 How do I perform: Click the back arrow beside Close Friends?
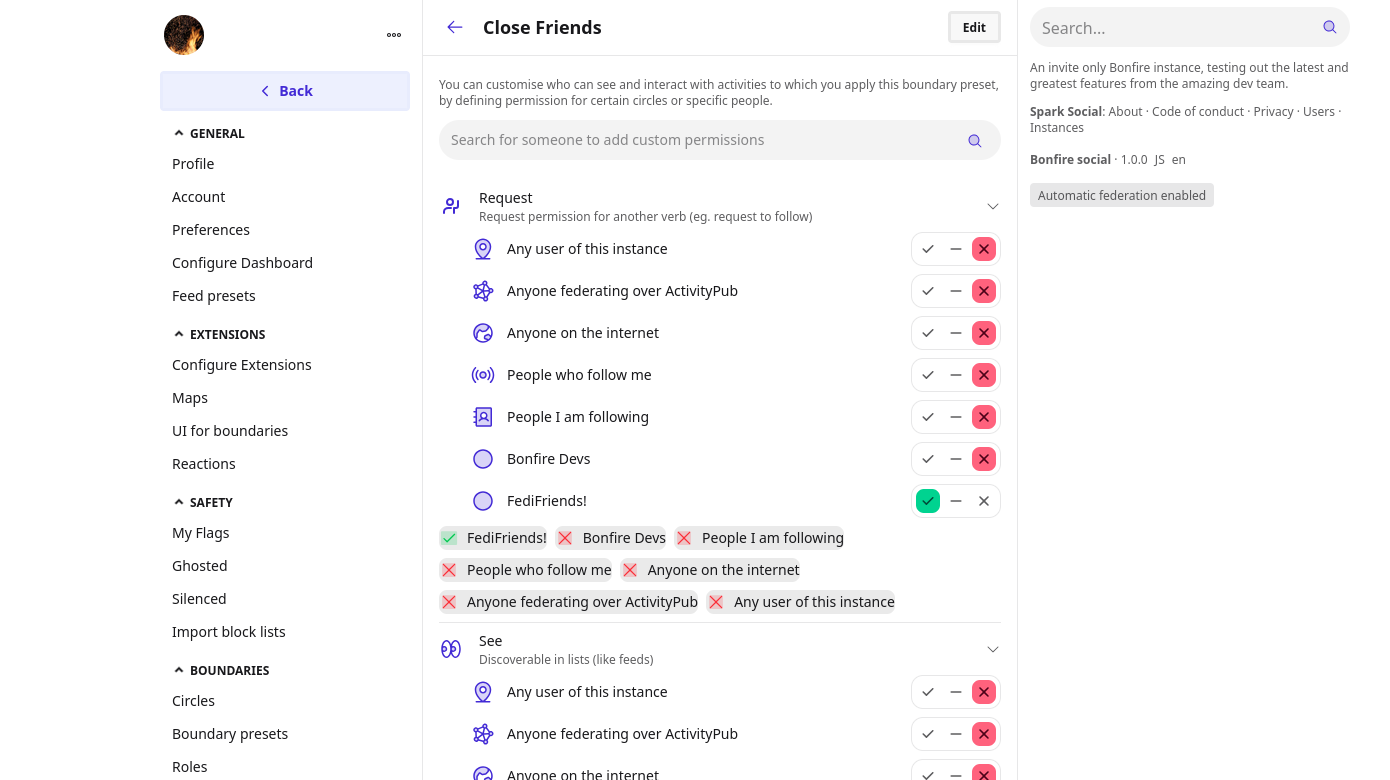pyautogui.click(x=455, y=27)
